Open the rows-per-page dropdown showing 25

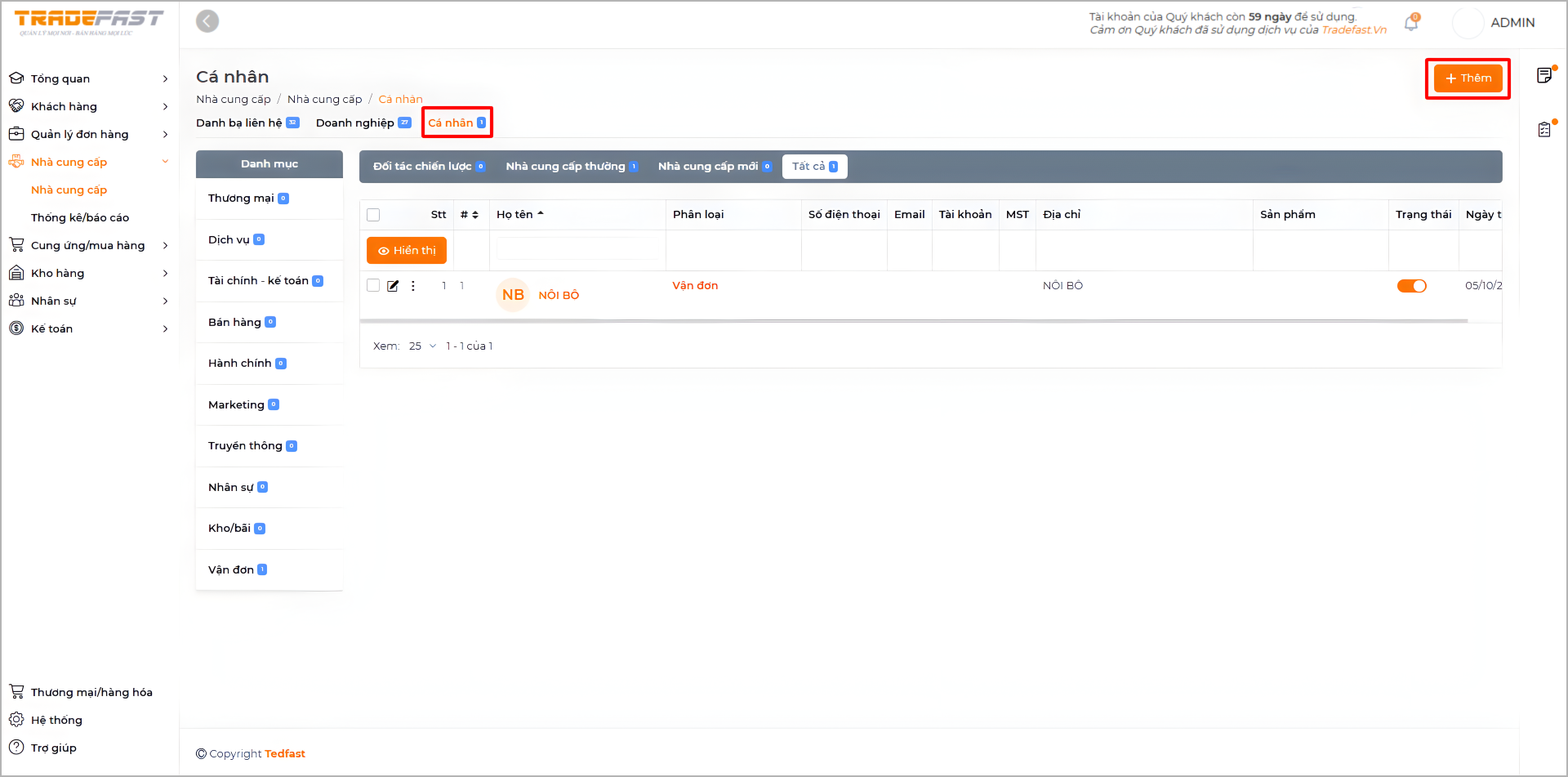422,346
